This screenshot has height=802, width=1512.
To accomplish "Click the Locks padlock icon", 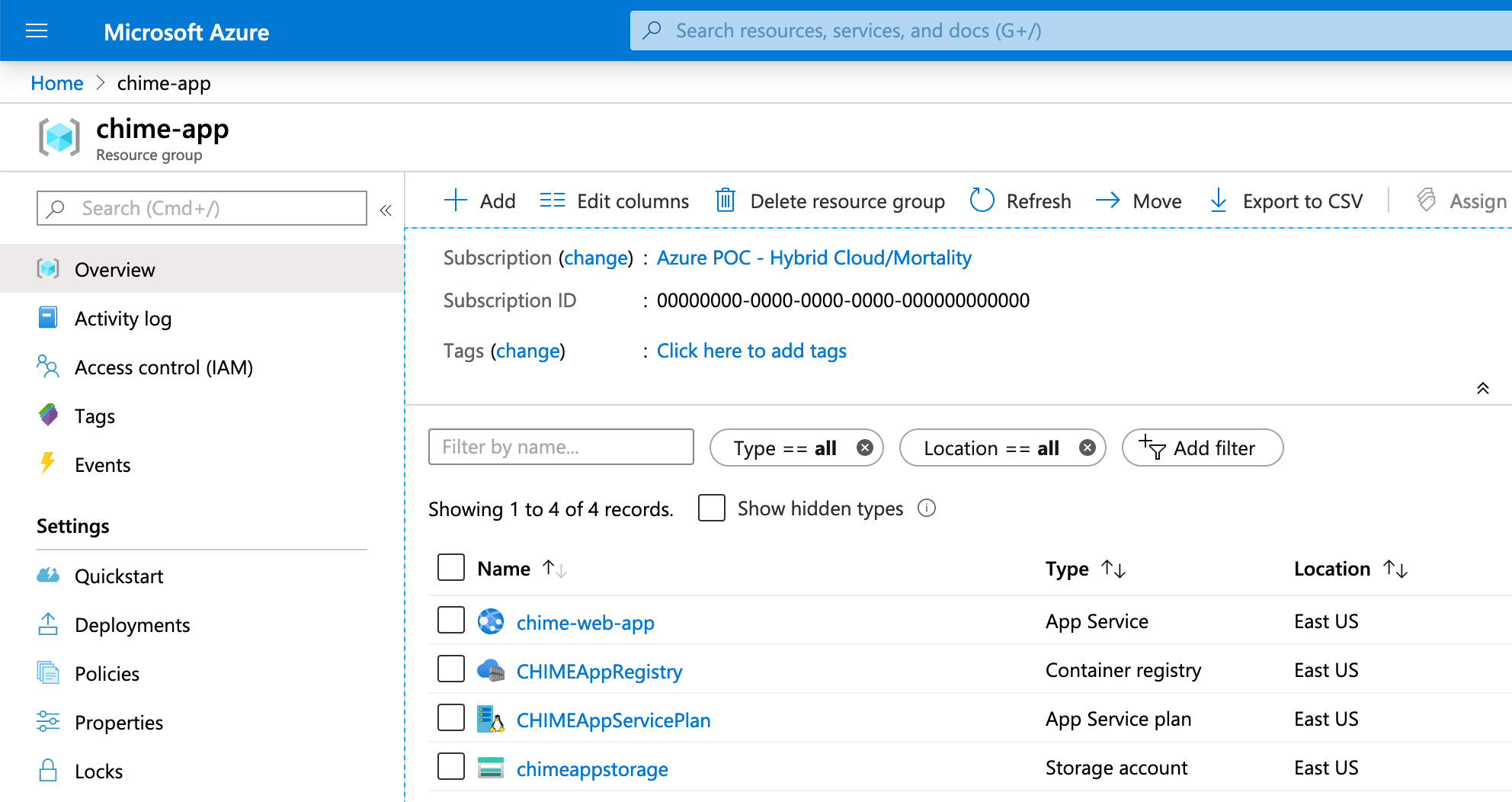I will (48, 770).
